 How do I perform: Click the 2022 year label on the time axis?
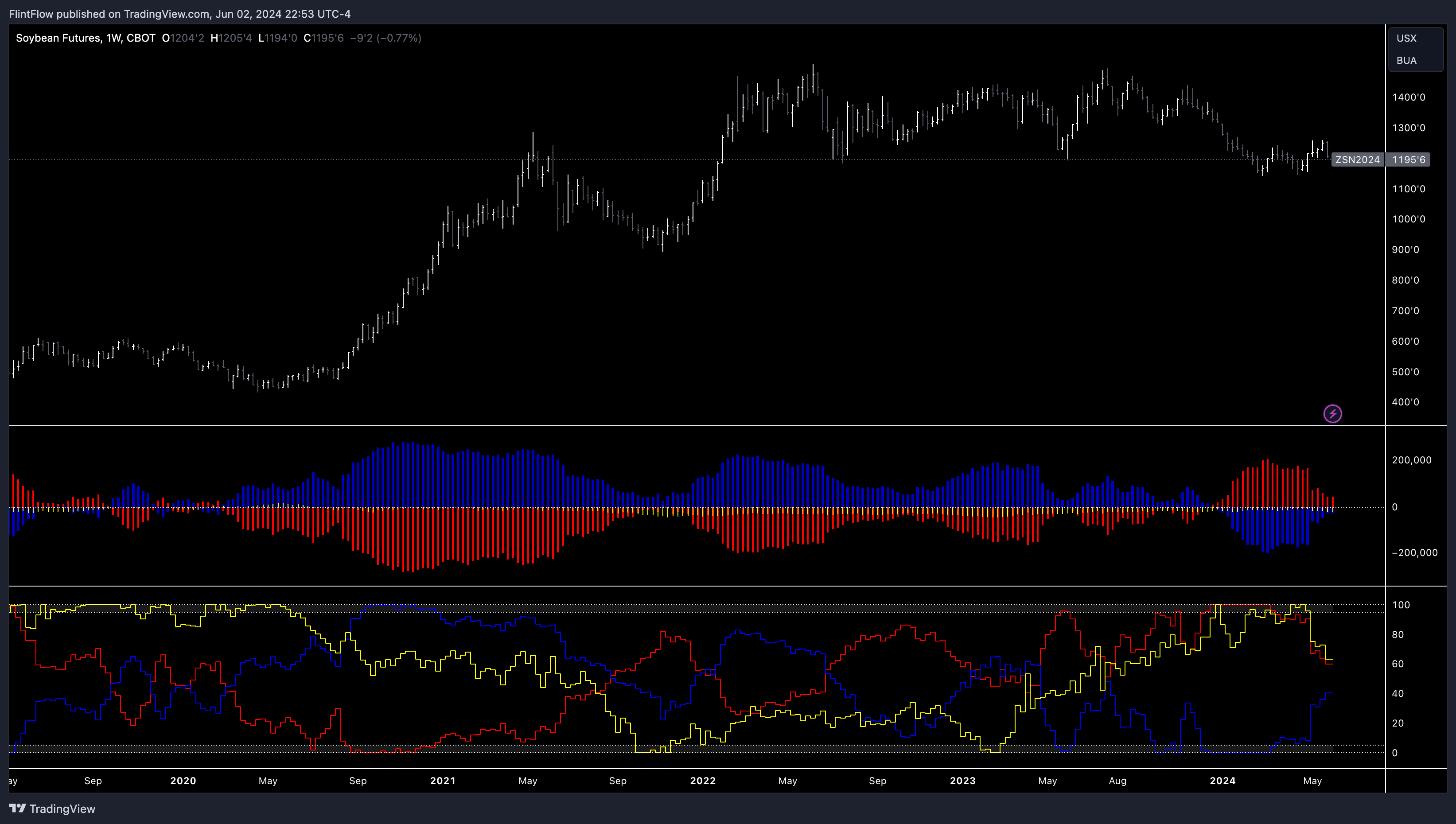pos(703,781)
